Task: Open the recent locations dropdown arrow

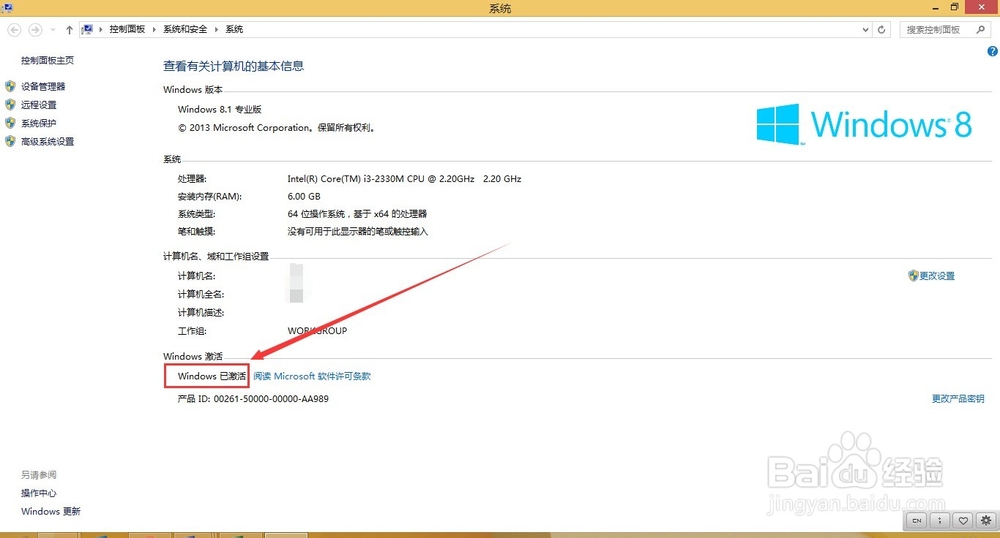Action: pos(53,29)
